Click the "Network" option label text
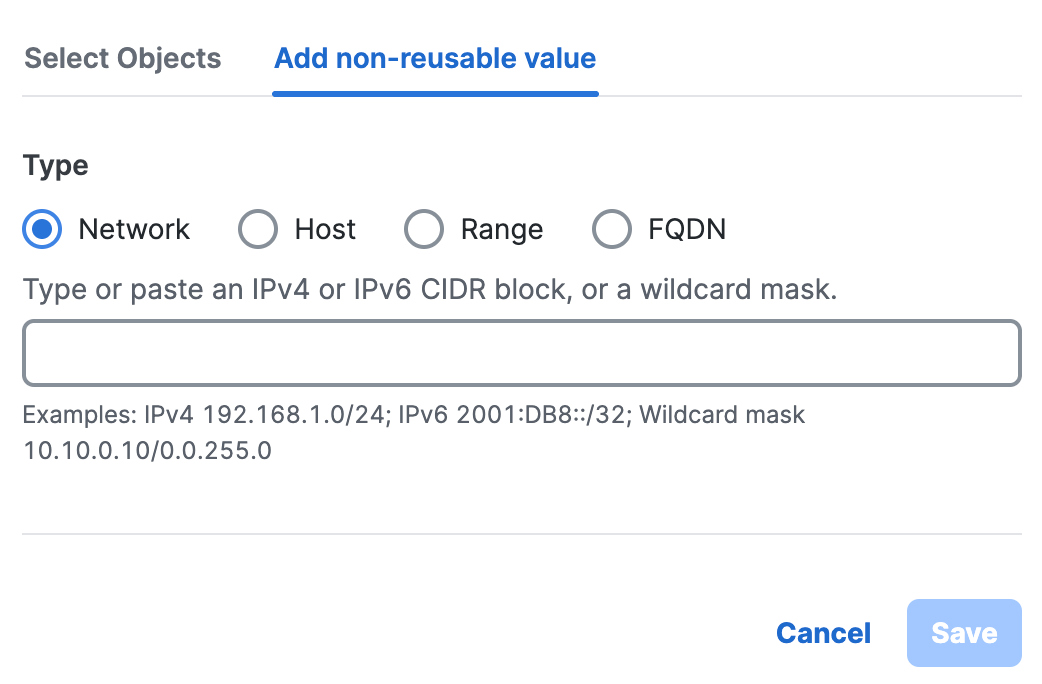 134,230
